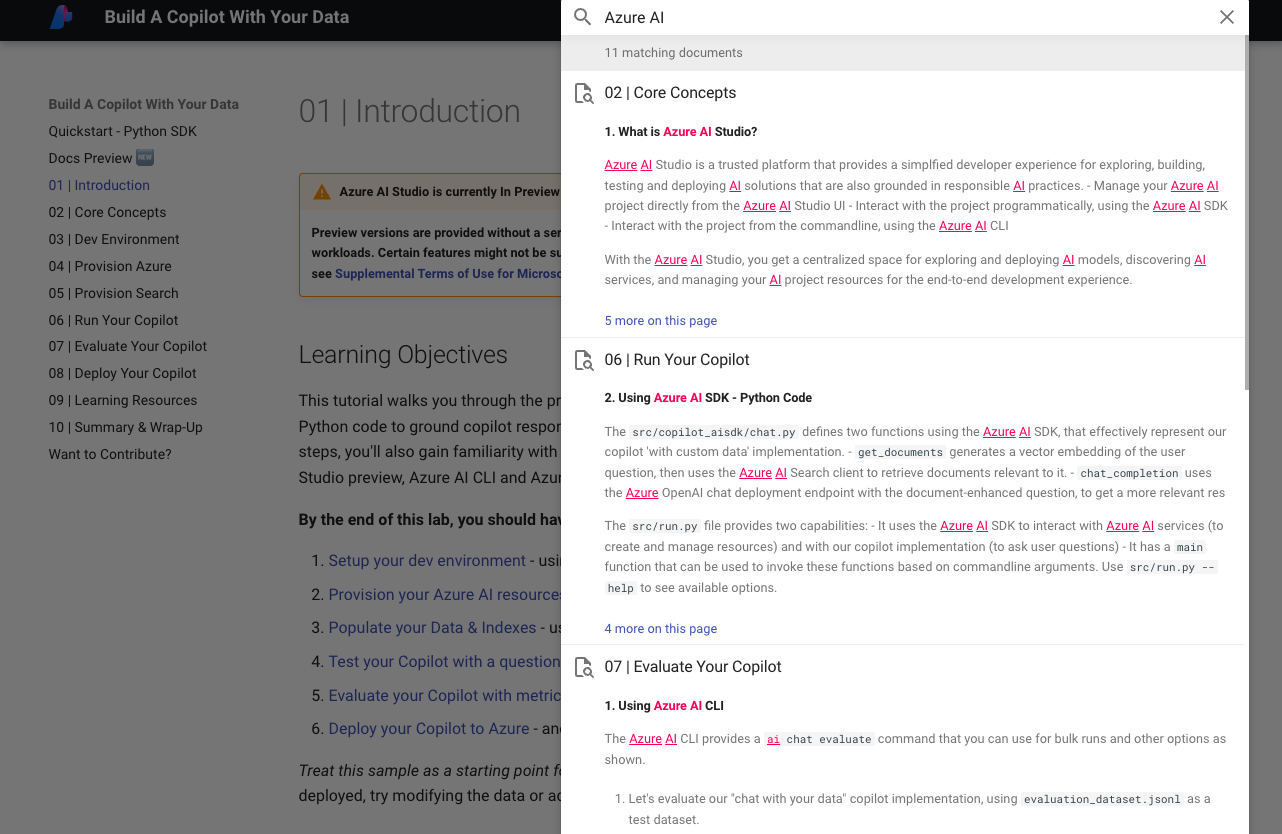Click the warning triangle icon in the preview notice
Image resolution: width=1282 pixels, height=834 pixels.
(x=321, y=192)
